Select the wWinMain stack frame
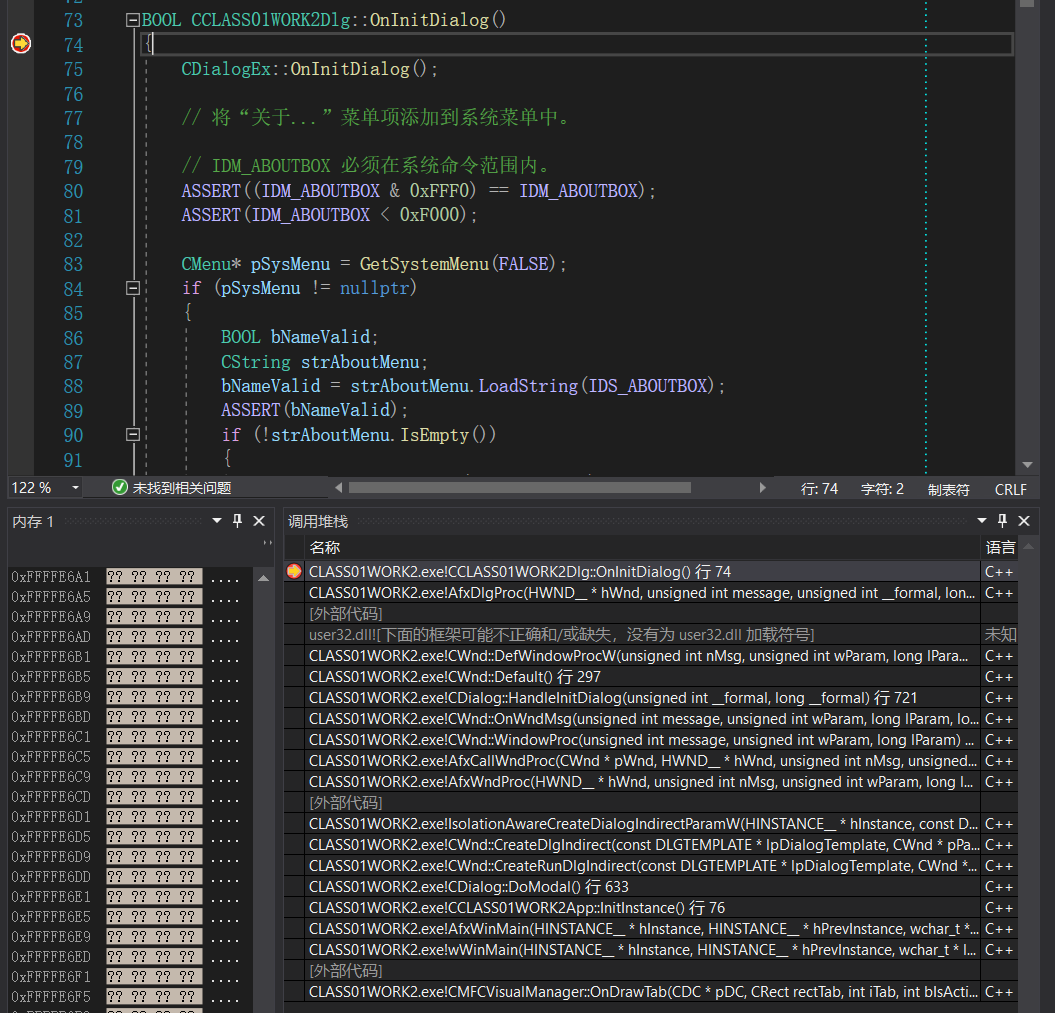The width and height of the screenshot is (1055, 1013). (x=643, y=950)
